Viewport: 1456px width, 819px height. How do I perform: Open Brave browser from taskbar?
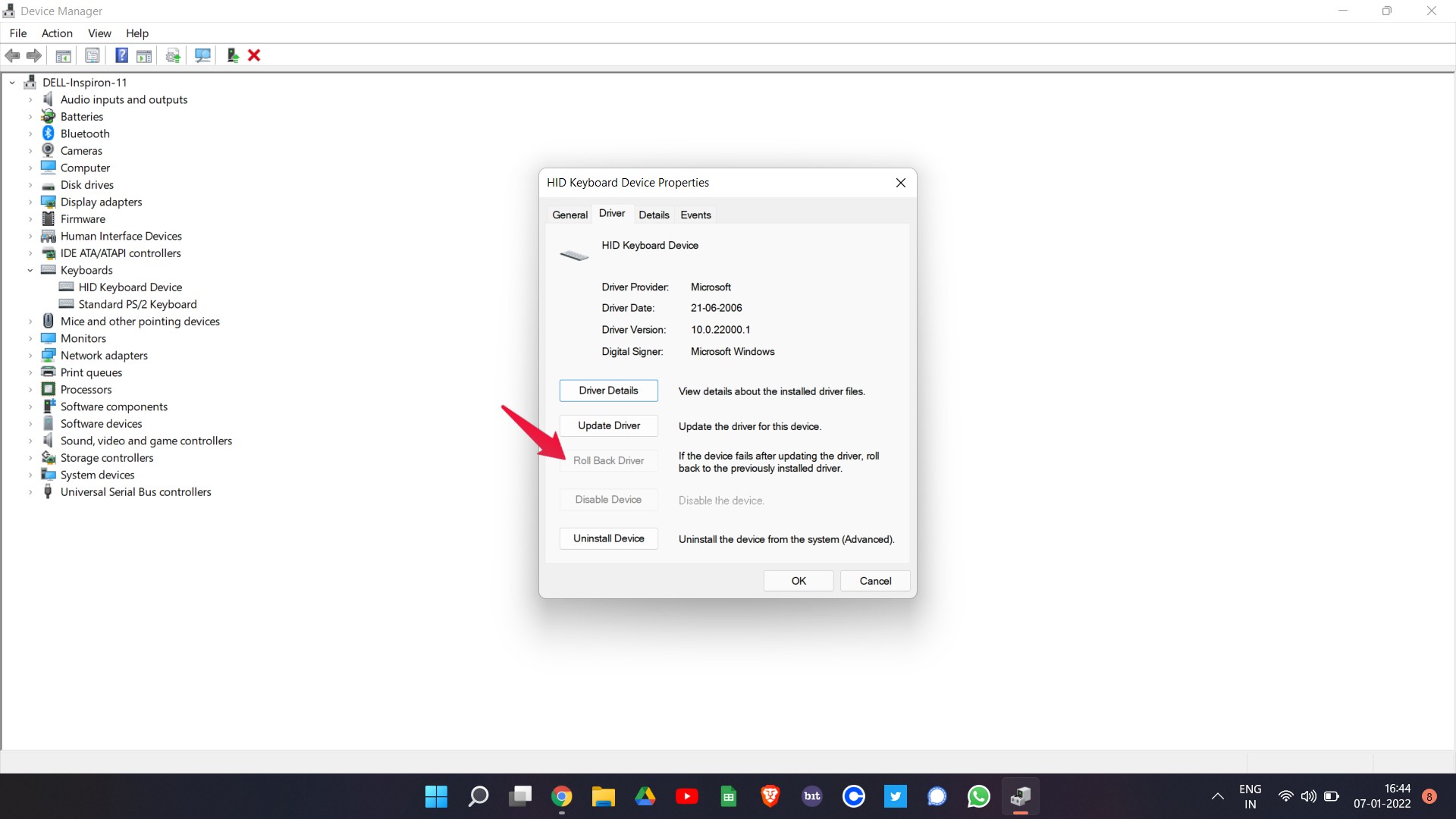pos(770,796)
